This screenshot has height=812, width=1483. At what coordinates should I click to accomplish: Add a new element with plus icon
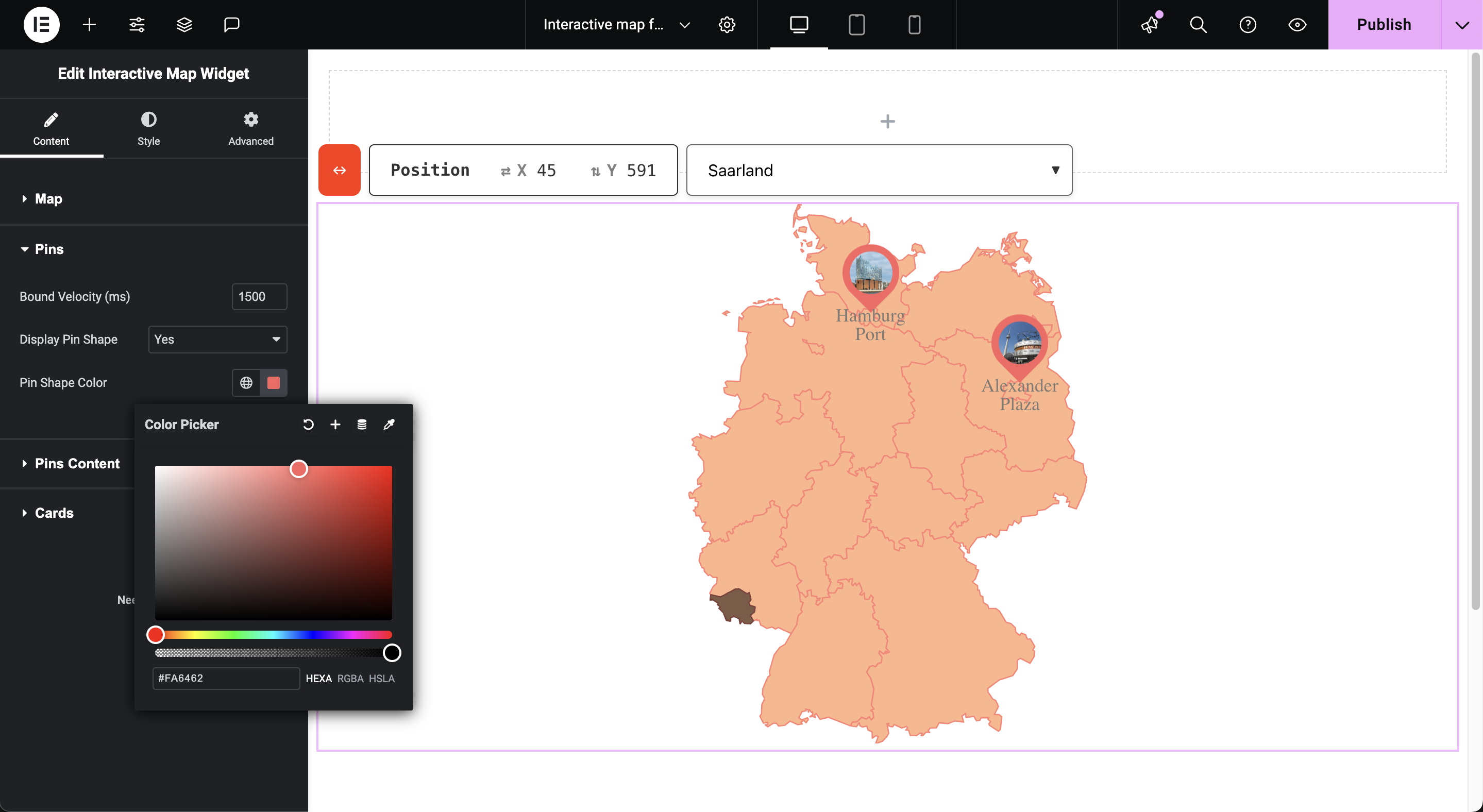pos(89,25)
